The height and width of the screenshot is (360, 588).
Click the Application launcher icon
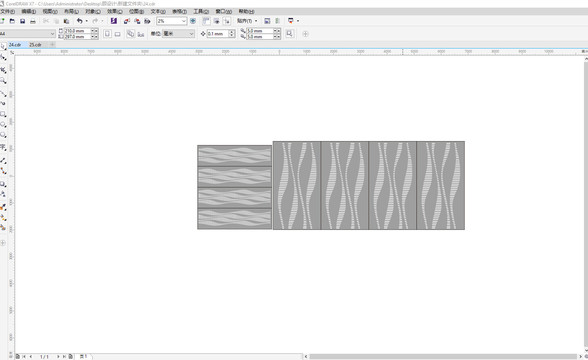[291, 21]
